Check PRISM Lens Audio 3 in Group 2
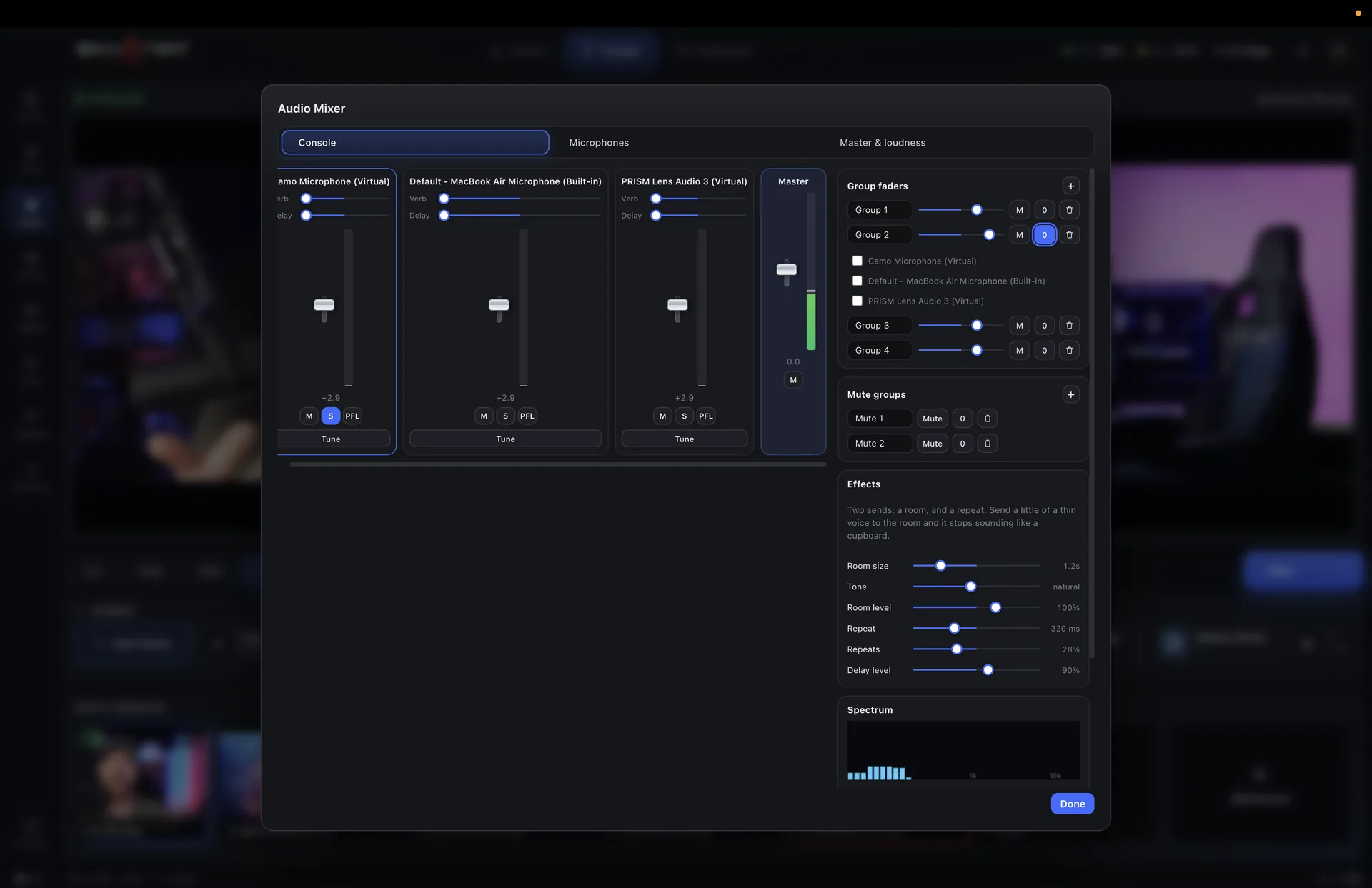This screenshot has height=888, width=1372. pyautogui.click(x=857, y=301)
